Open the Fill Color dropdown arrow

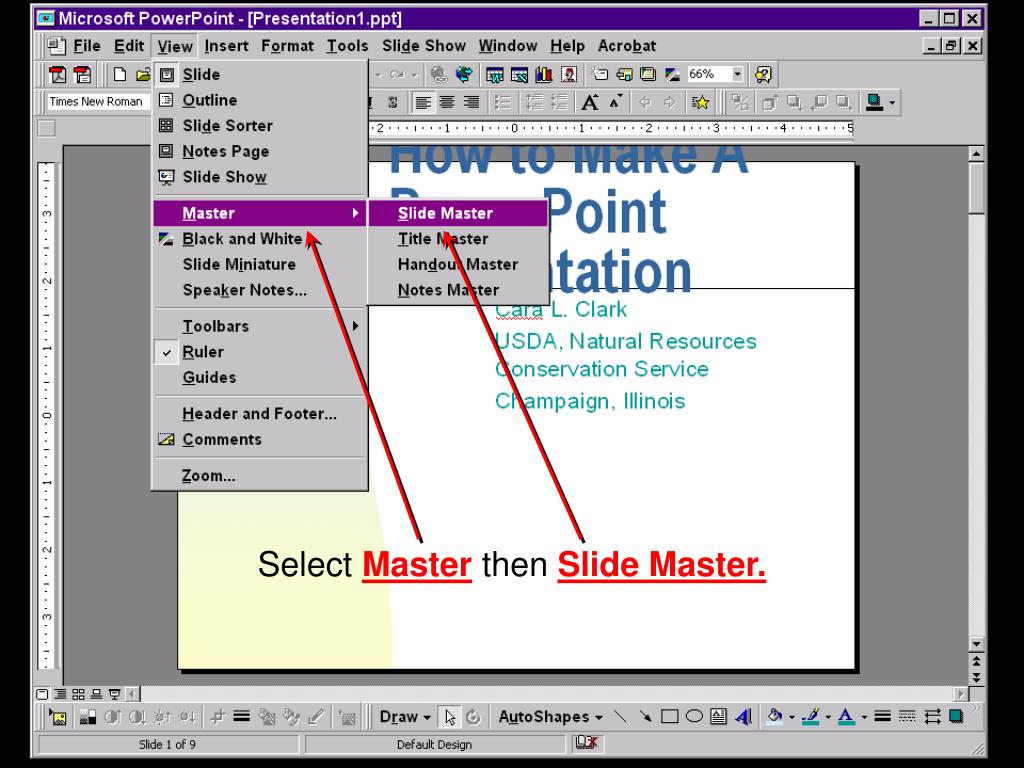(x=792, y=717)
